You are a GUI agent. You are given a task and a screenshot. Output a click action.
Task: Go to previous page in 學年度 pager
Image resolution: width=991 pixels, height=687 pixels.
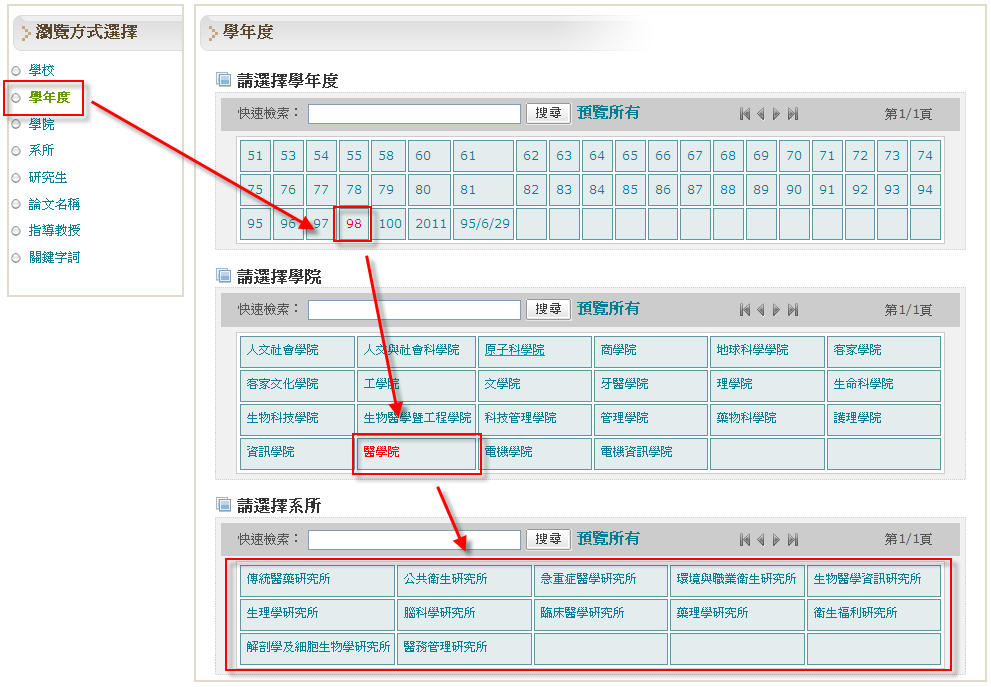[x=761, y=114]
